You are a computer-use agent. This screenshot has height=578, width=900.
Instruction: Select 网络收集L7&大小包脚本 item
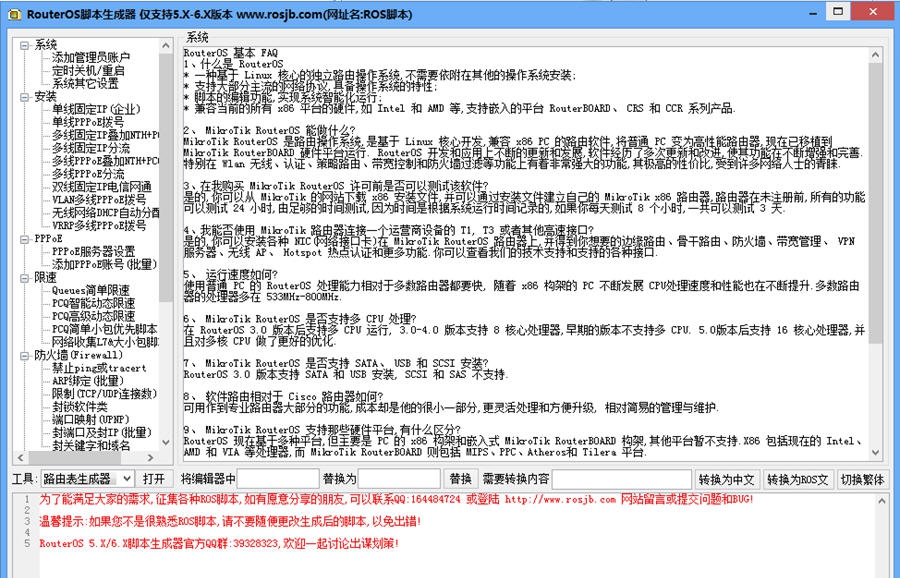pos(106,342)
